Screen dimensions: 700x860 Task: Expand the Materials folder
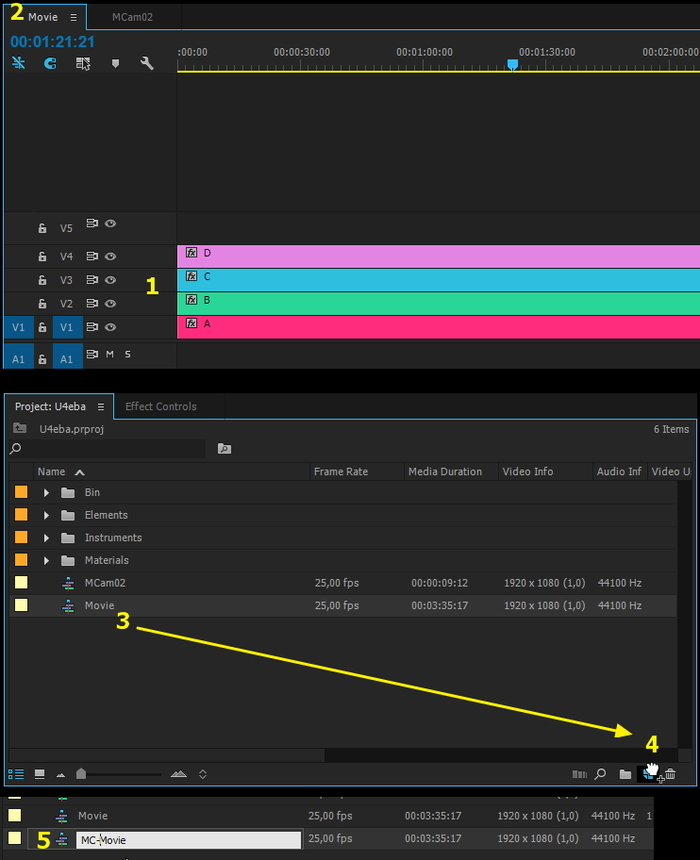[x=47, y=561]
